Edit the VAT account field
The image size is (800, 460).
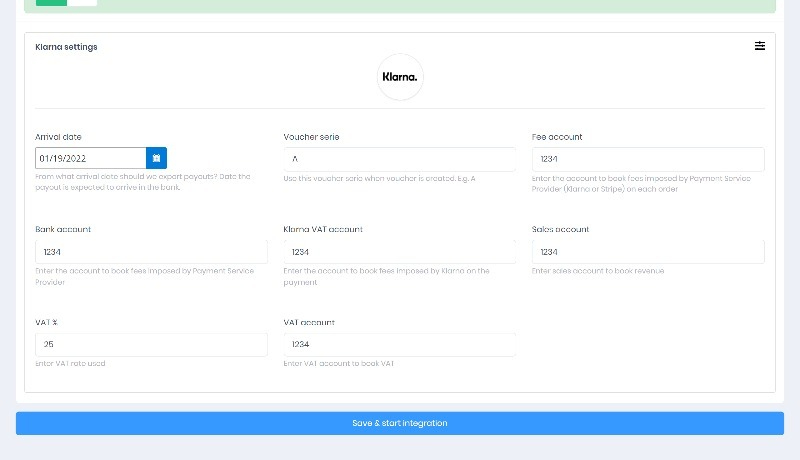pos(399,344)
